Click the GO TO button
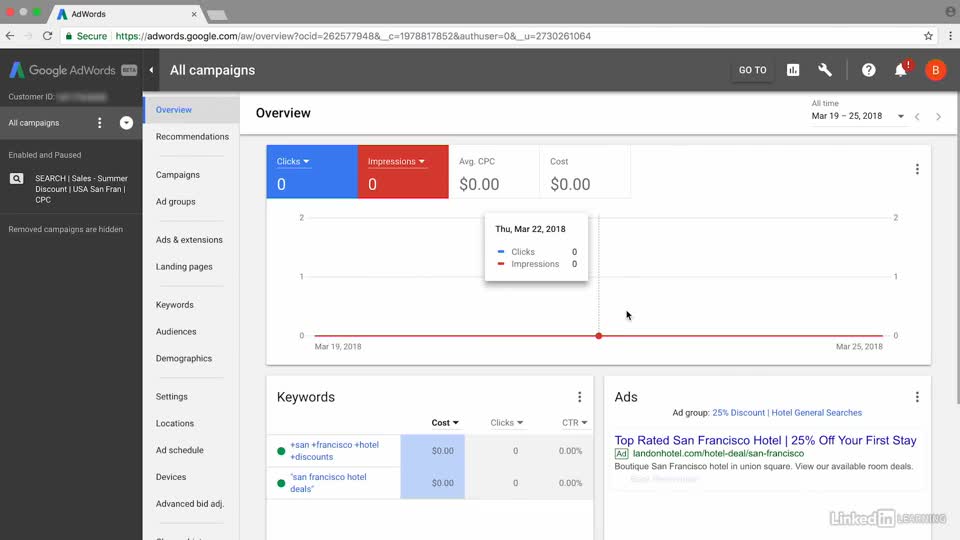This screenshot has width=960, height=540. (752, 70)
